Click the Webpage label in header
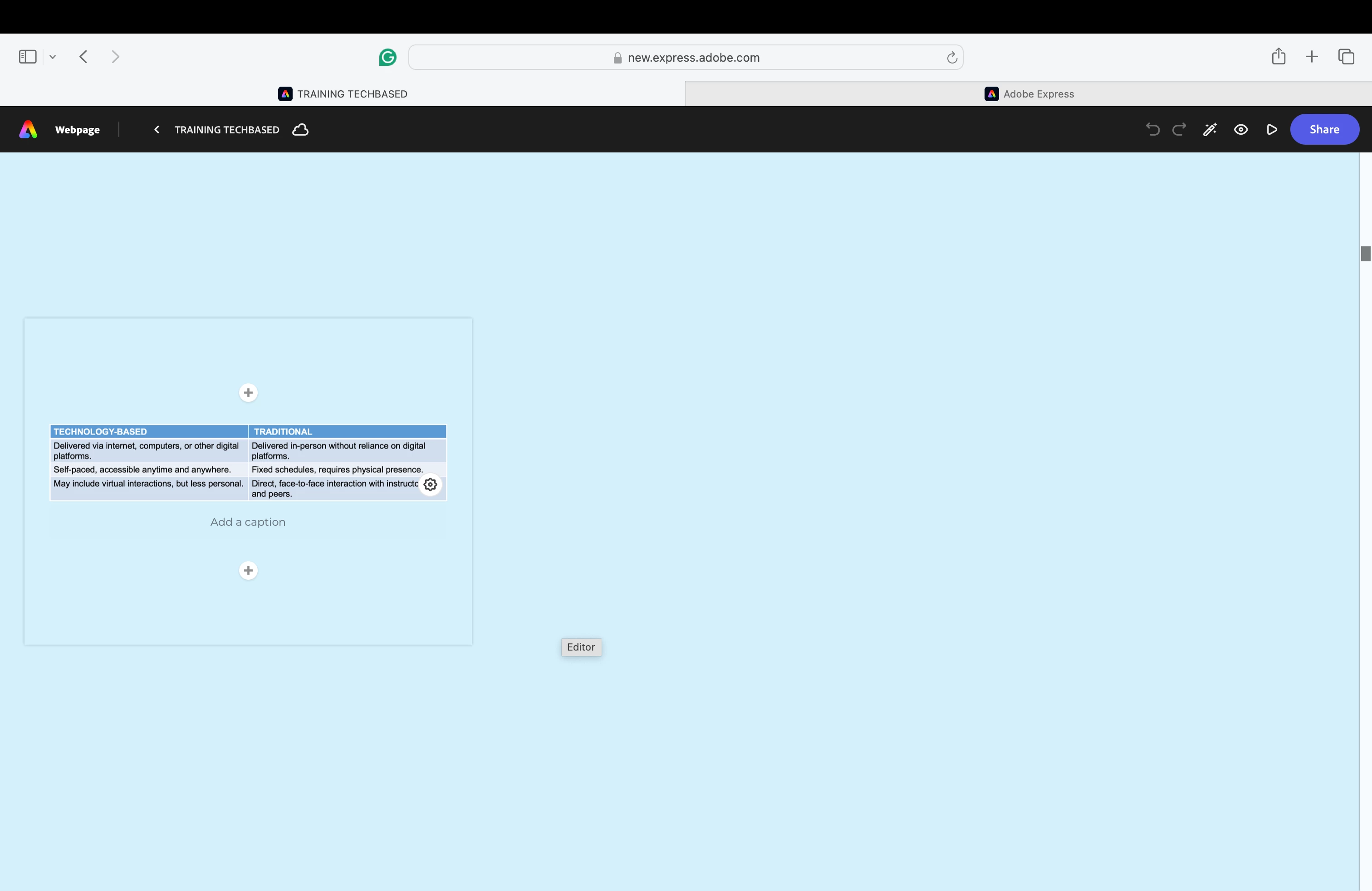 tap(77, 130)
